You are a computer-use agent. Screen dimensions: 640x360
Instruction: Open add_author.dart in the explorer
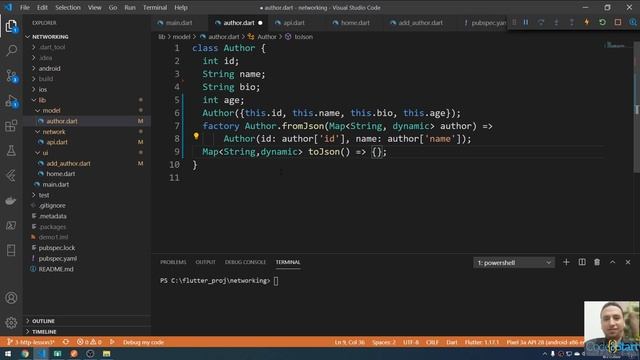click(68, 163)
